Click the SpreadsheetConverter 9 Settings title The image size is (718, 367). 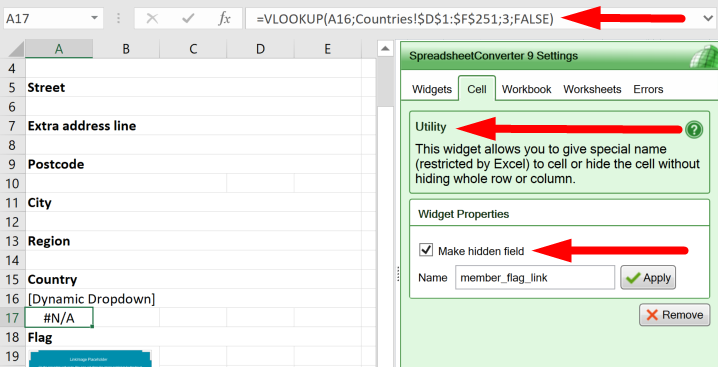[x=493, y=56]
